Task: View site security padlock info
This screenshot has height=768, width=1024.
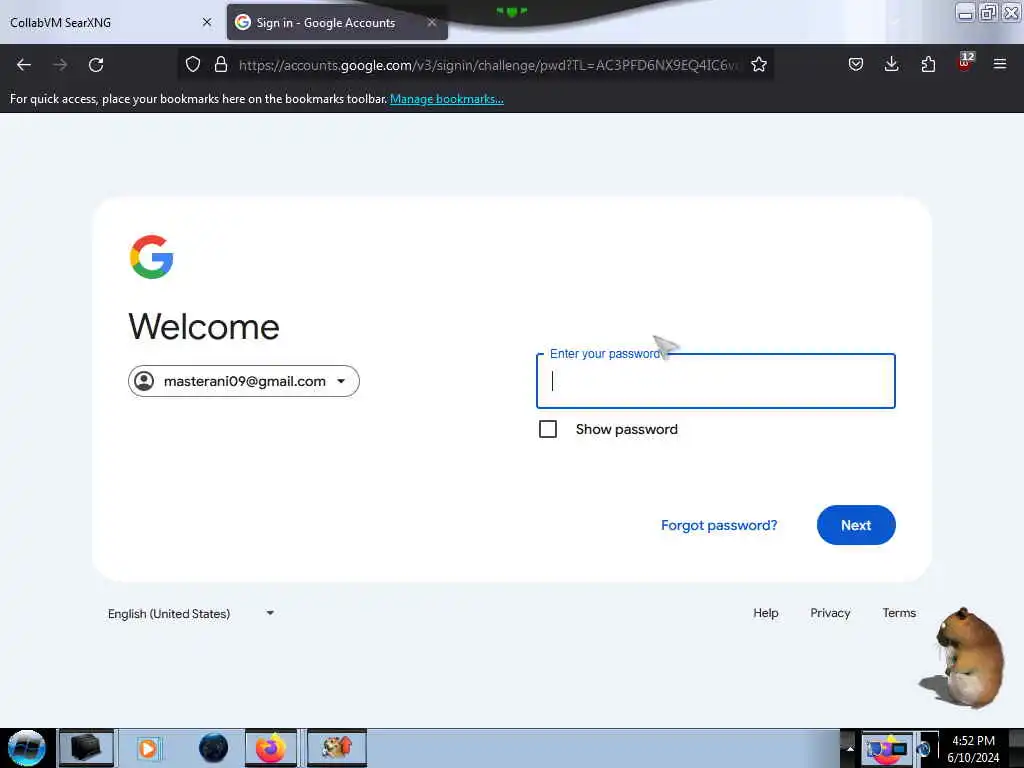Action: pos(221,64)
